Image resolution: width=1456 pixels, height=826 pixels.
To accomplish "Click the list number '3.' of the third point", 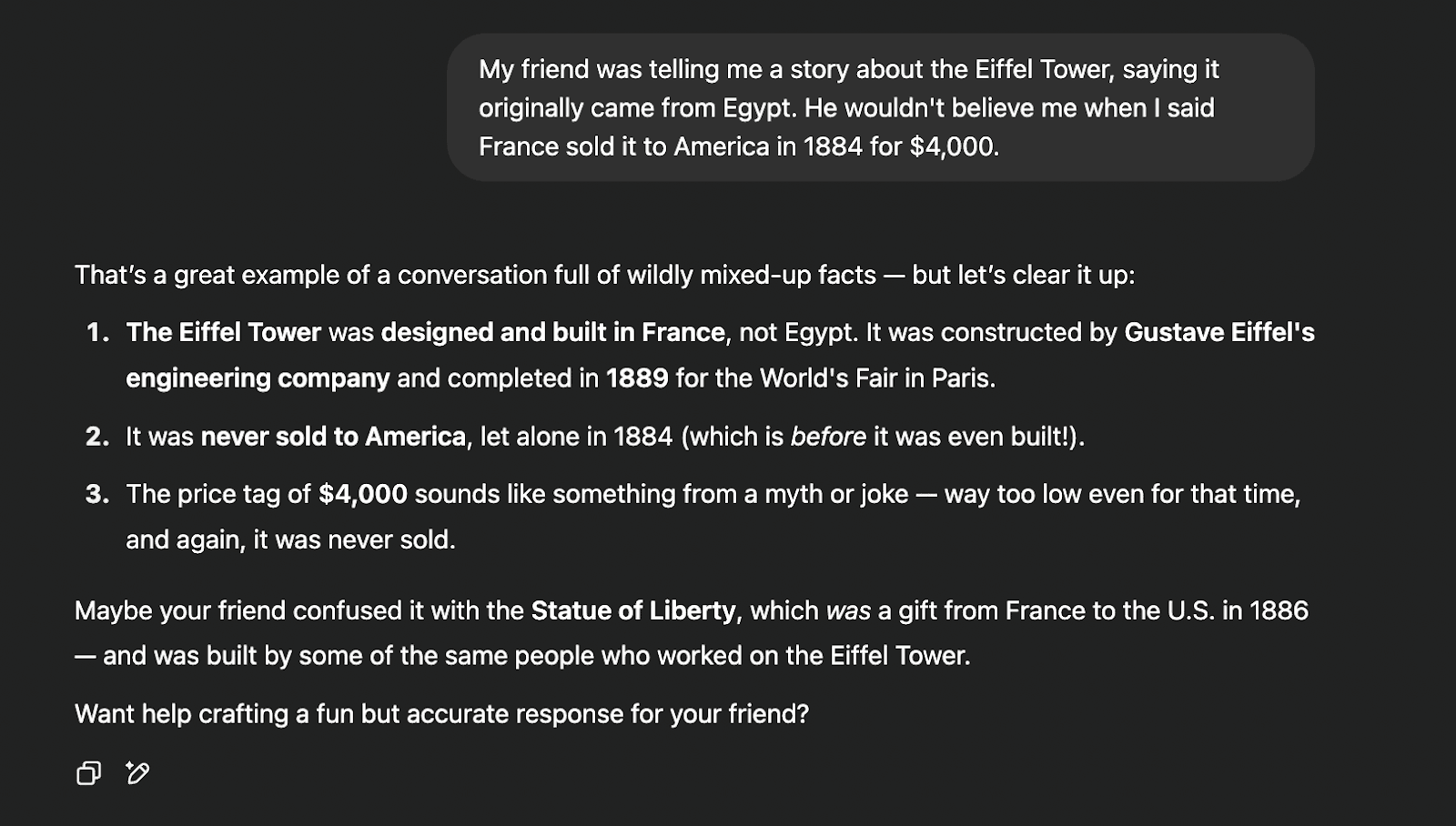I will (x=98, y=494).
